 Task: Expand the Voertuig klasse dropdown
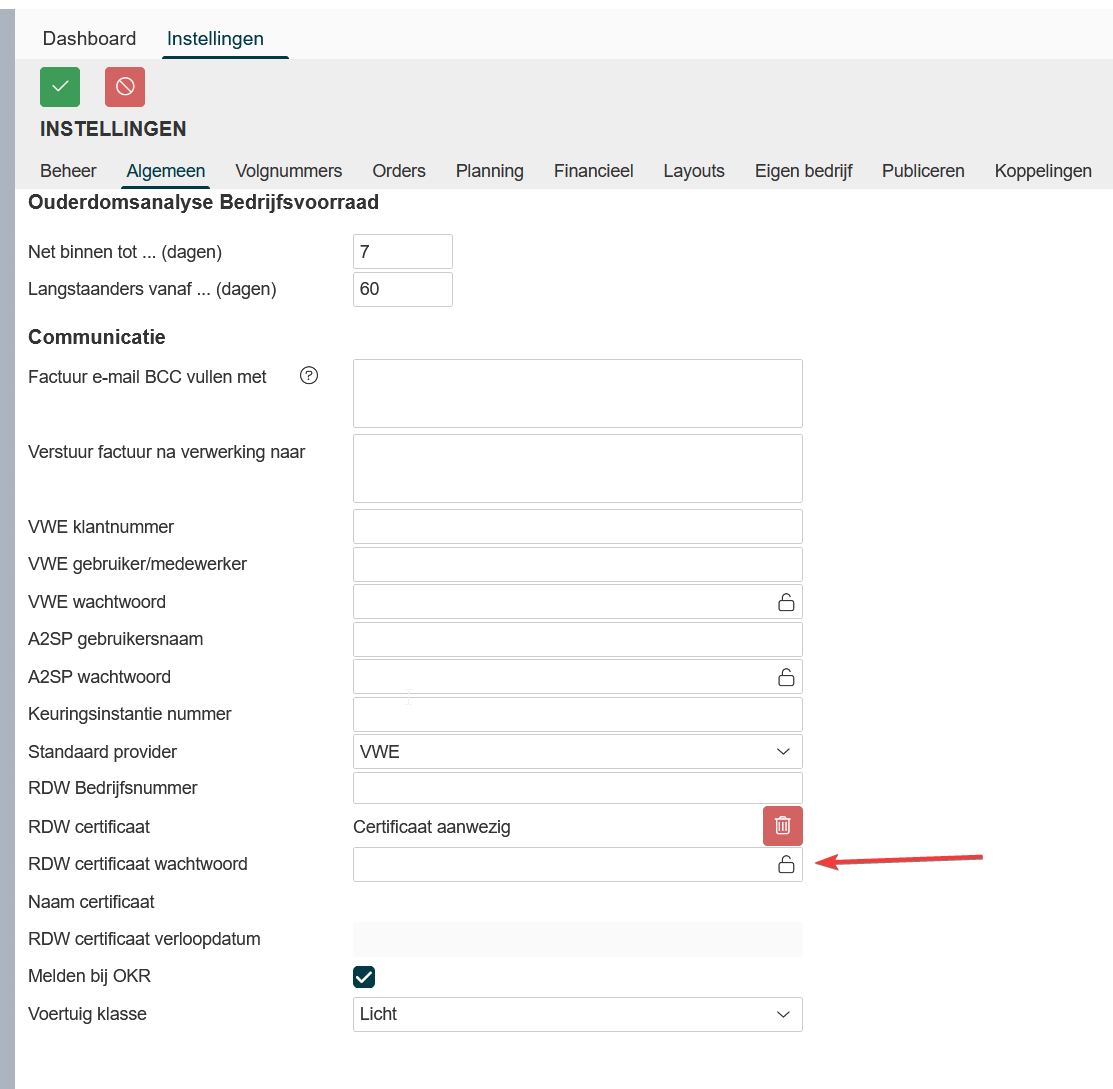[577, 1014]
